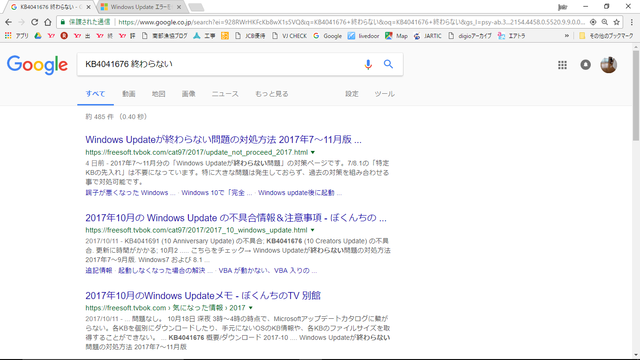This screenshot has height=360, width=640.
Task: Bookmark this page with the star
Action: [617, 22]
